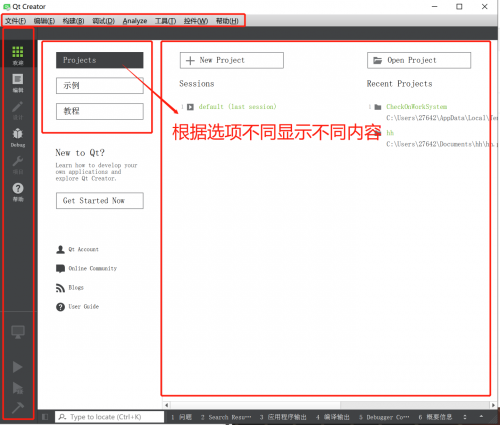Click the Open Project button
This screenshot has height=425, width=500.
[x=419, y=60]
